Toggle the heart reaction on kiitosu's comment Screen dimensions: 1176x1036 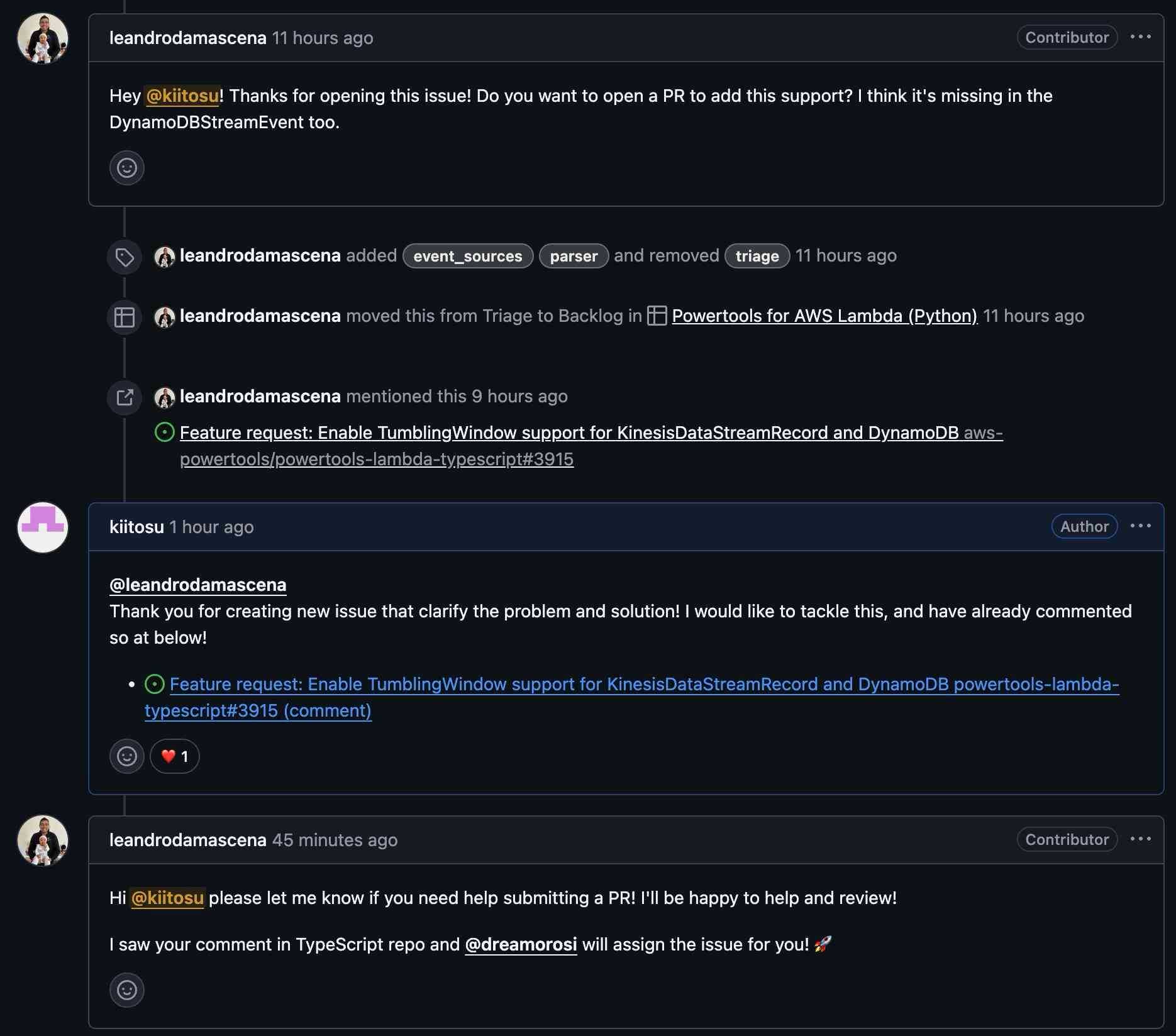[x=175, y=756]
